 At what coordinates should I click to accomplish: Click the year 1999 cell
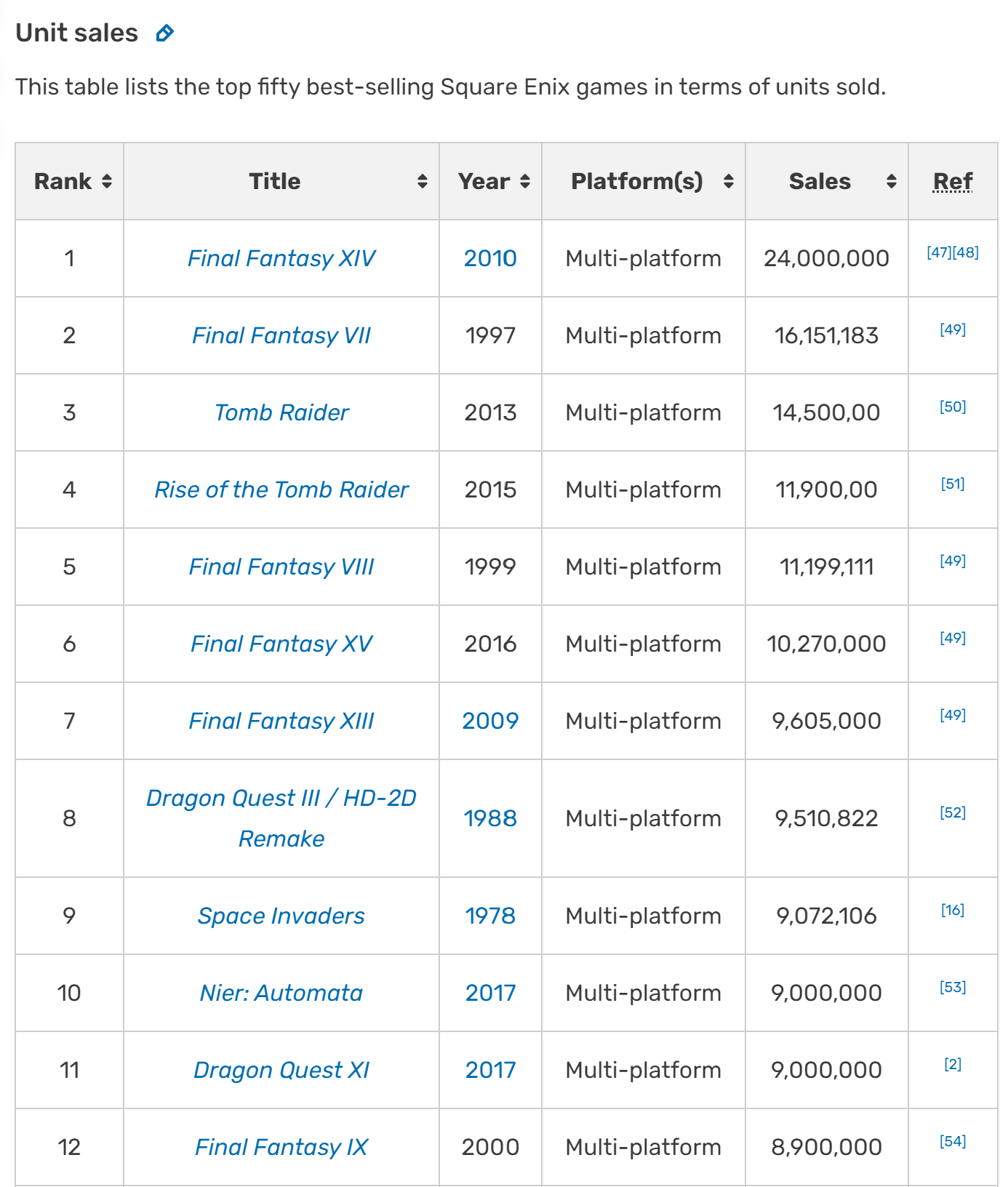pyautogui.click(x=490, y=567)
